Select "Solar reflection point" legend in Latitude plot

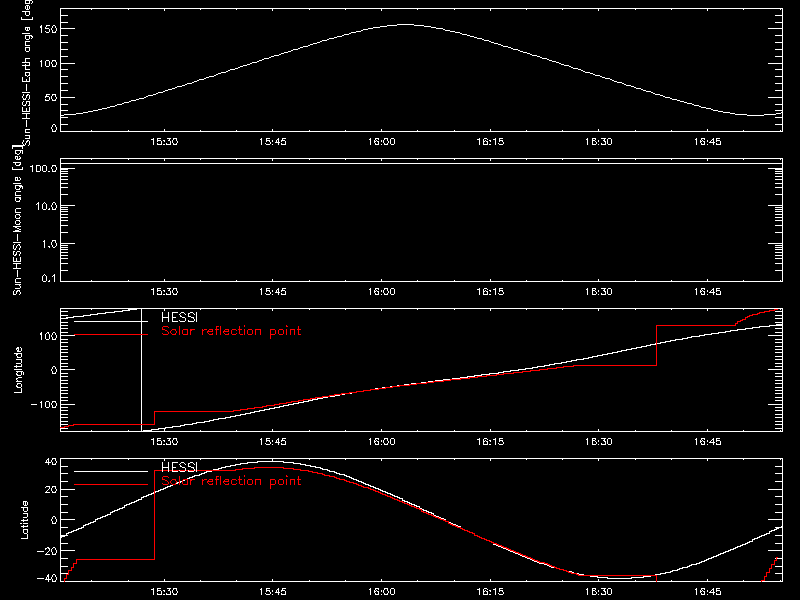click(231, 481)
